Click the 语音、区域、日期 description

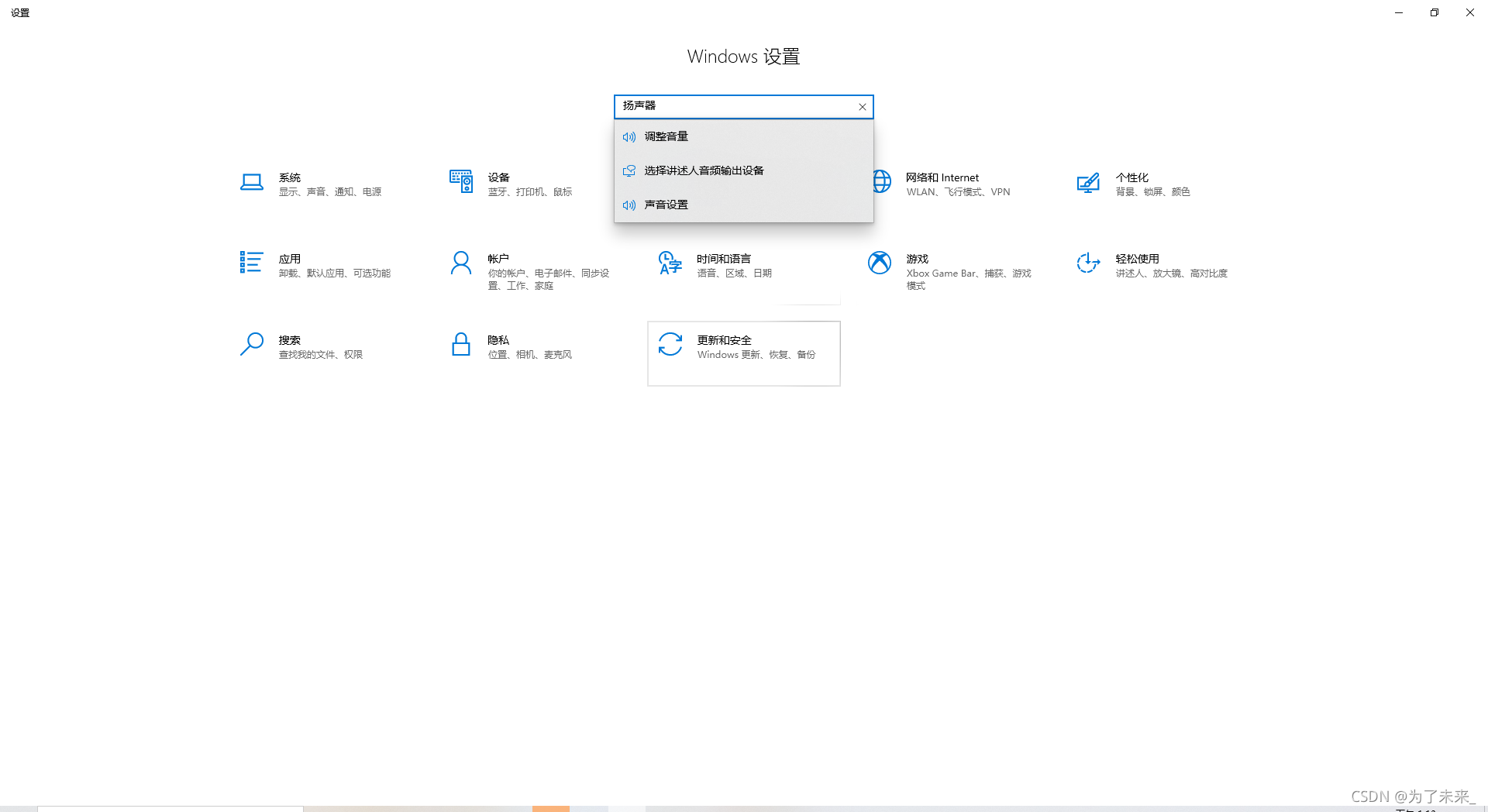click(x=735, y=274)
